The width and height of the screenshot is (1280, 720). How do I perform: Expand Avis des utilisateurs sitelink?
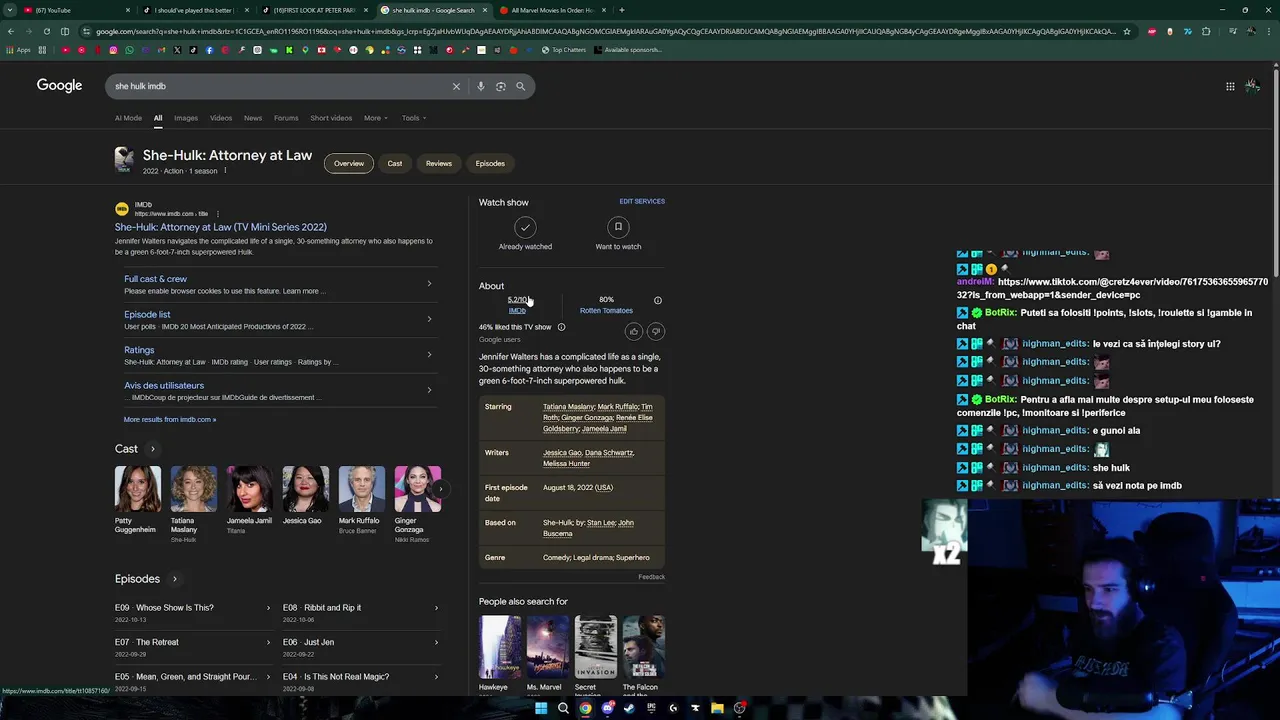click(x=429, y=390)
